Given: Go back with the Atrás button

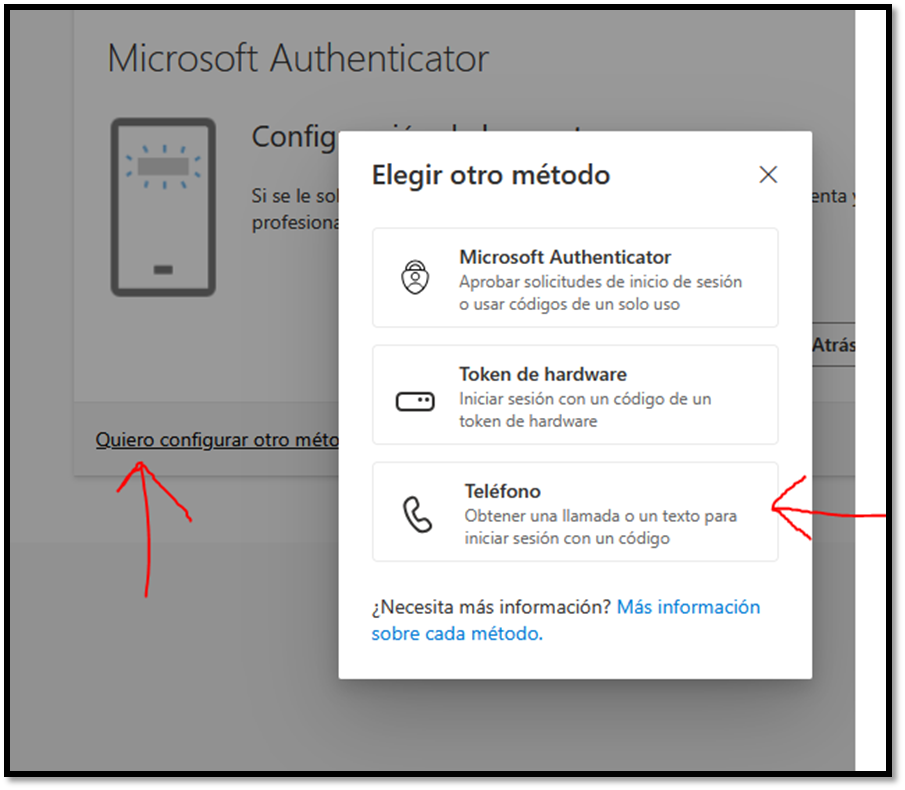Looking at the screenshot, I should [x=833, y=345].
